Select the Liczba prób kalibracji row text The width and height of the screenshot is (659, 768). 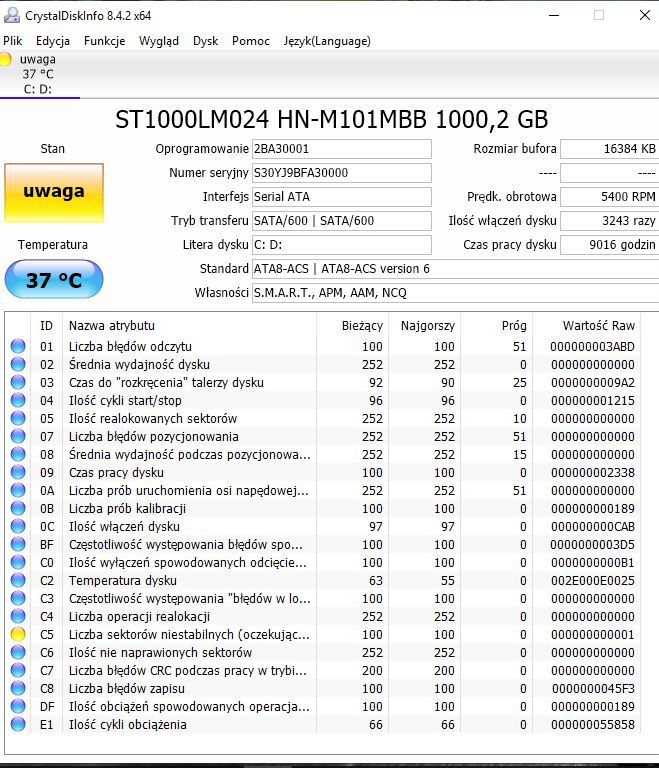[127, 508]
